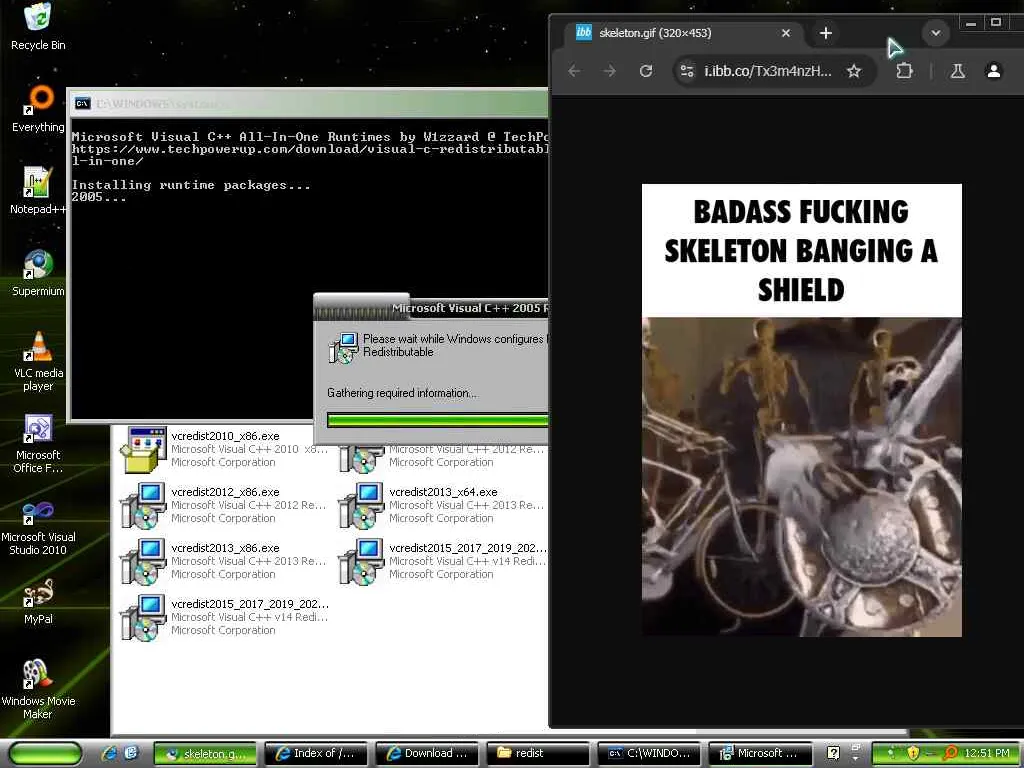Select vcredist2012_x86.exe file icon
Screen dimensions: 1024x768
[x=144, y=505]
